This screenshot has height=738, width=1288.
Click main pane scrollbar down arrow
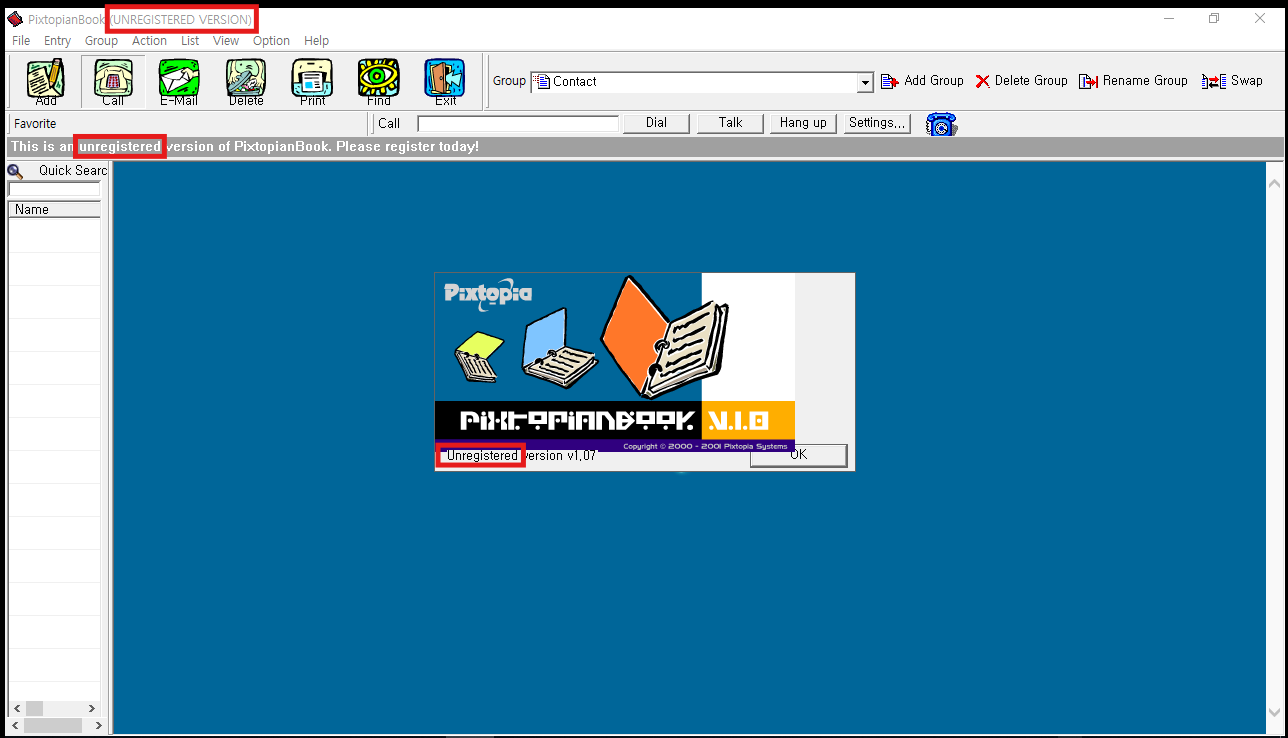point(1274,713)
